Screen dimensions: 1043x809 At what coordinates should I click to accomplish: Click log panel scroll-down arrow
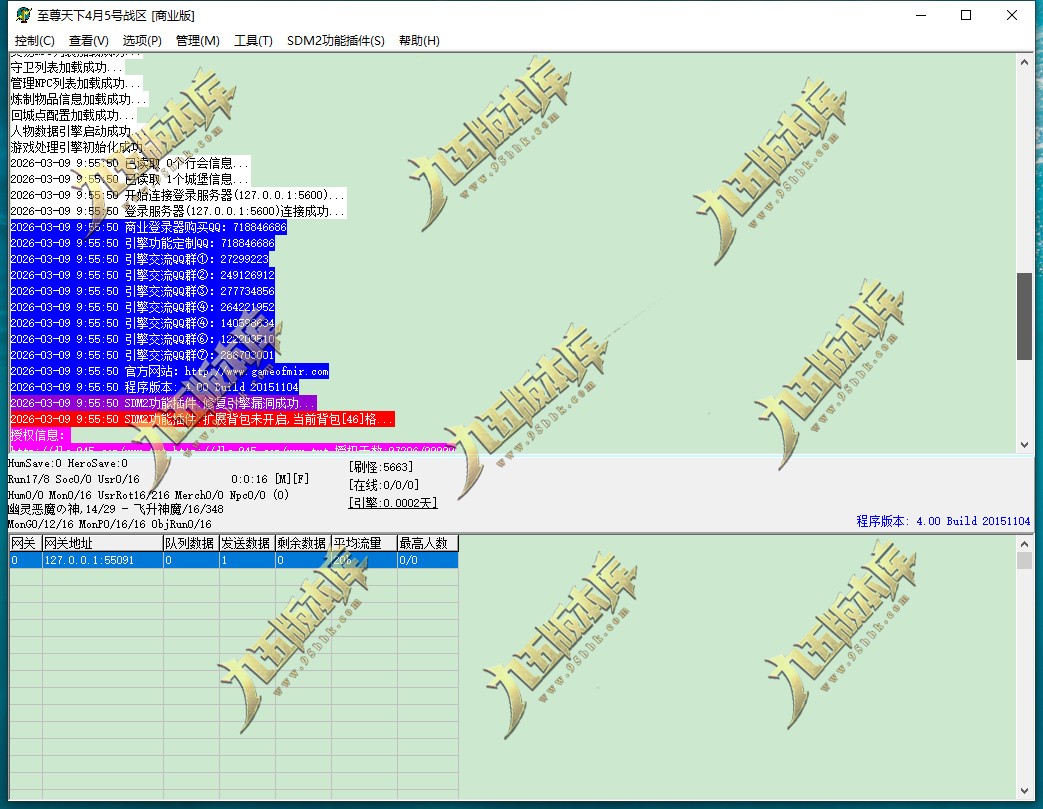point(1024,444)
